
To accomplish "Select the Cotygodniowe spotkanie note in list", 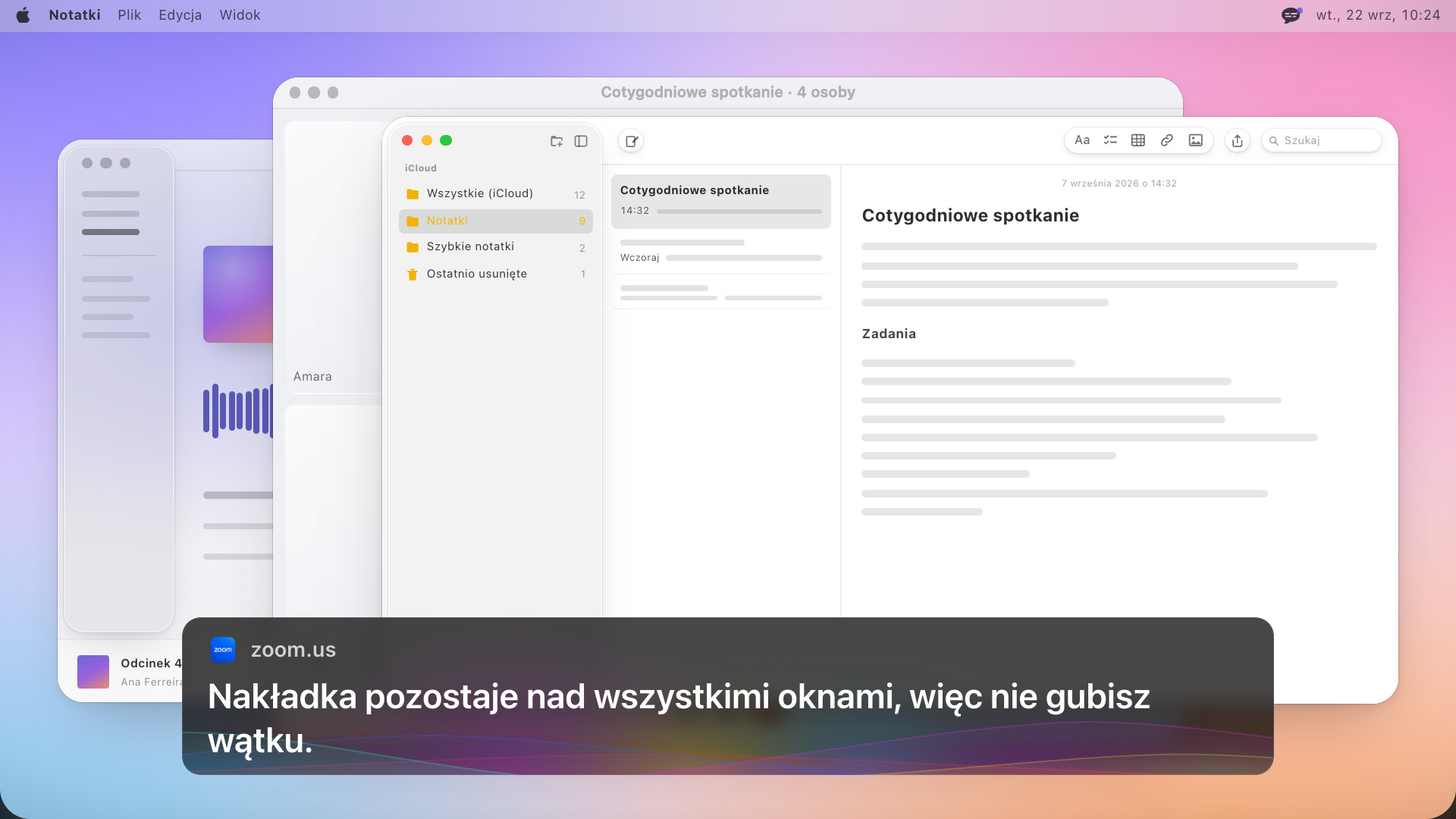I will pos(721,201).
